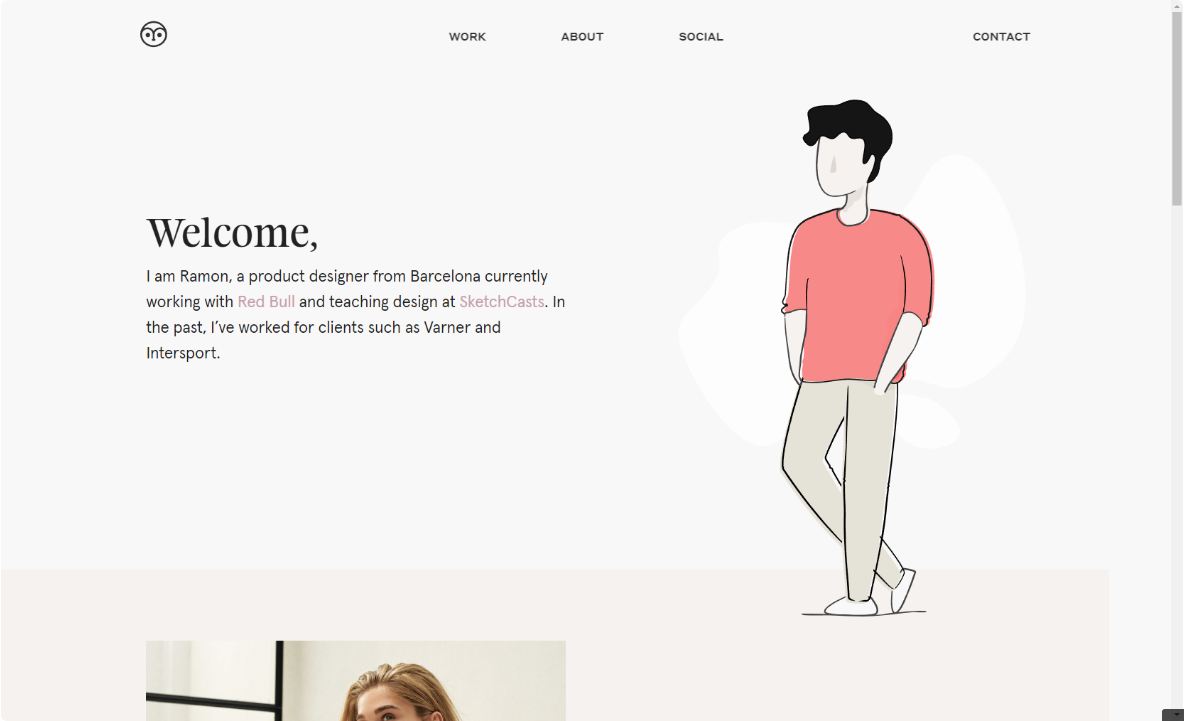
Task: Grab the vertical scrollbar thumb
Action: 1177,107
